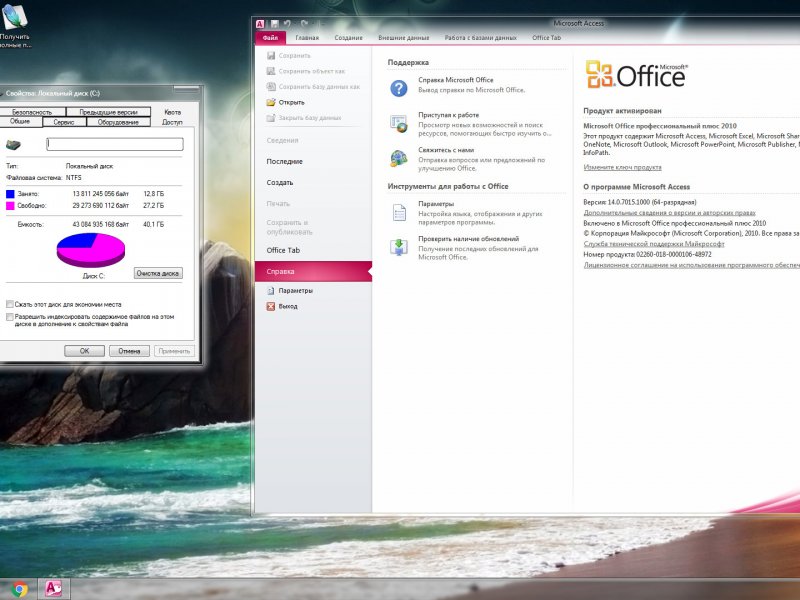
Task: Click Access icon on the taskbar
Action: click(x=54, y=589)
